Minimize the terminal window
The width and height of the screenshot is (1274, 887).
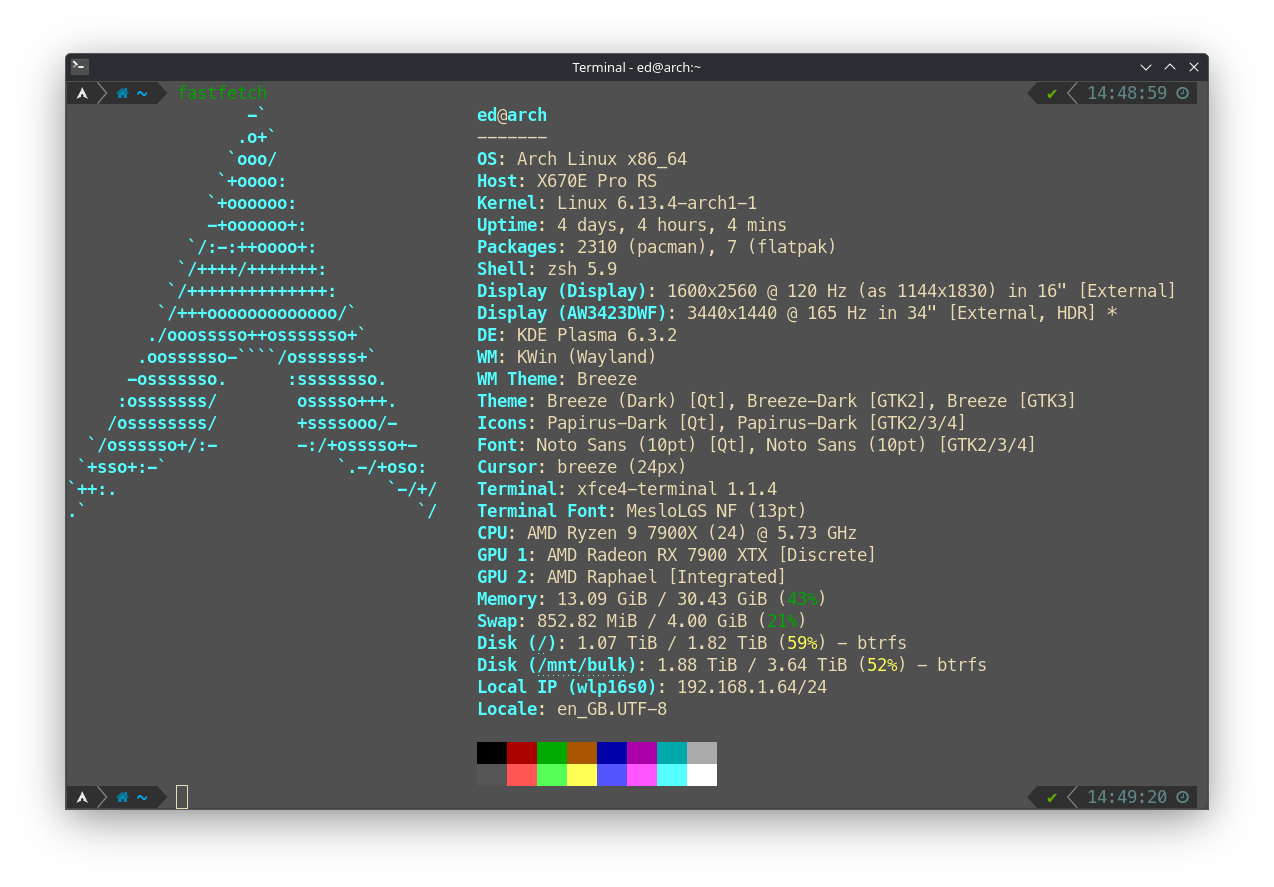coord(1146,67)
